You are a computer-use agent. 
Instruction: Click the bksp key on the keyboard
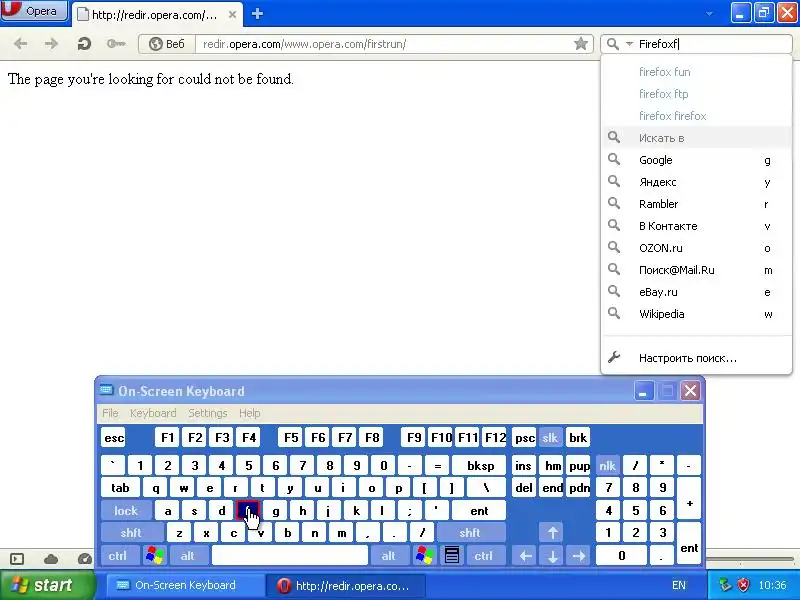(x=480, y=465)
